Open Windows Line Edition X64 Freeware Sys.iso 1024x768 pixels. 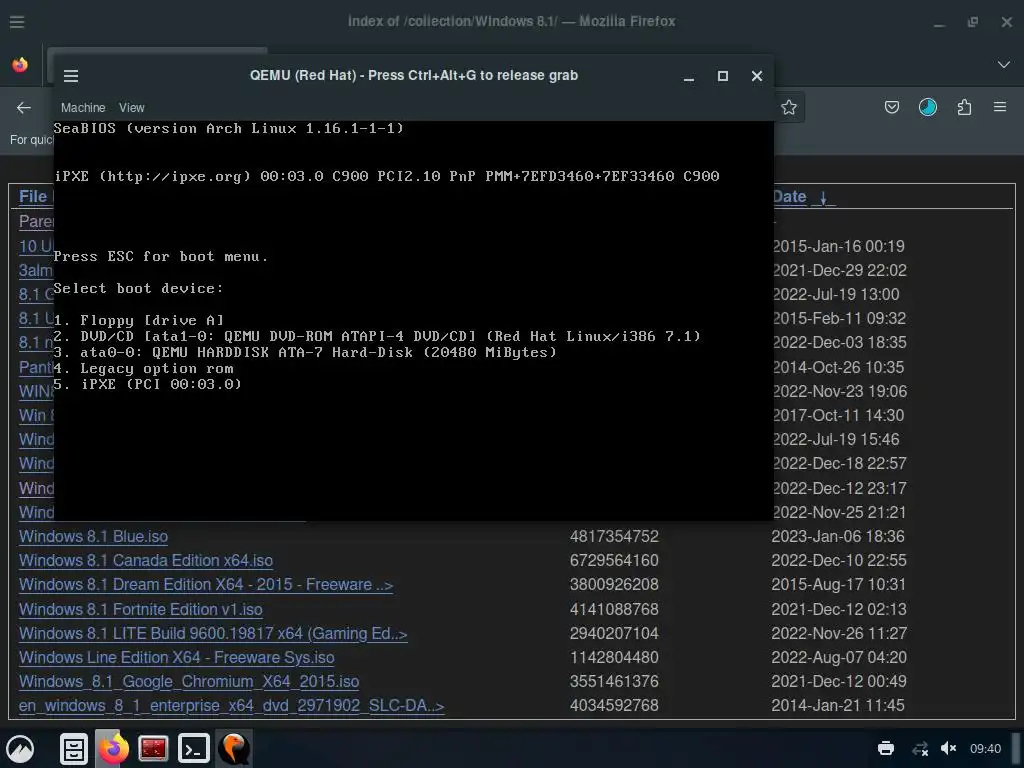(x=176, y=658)
